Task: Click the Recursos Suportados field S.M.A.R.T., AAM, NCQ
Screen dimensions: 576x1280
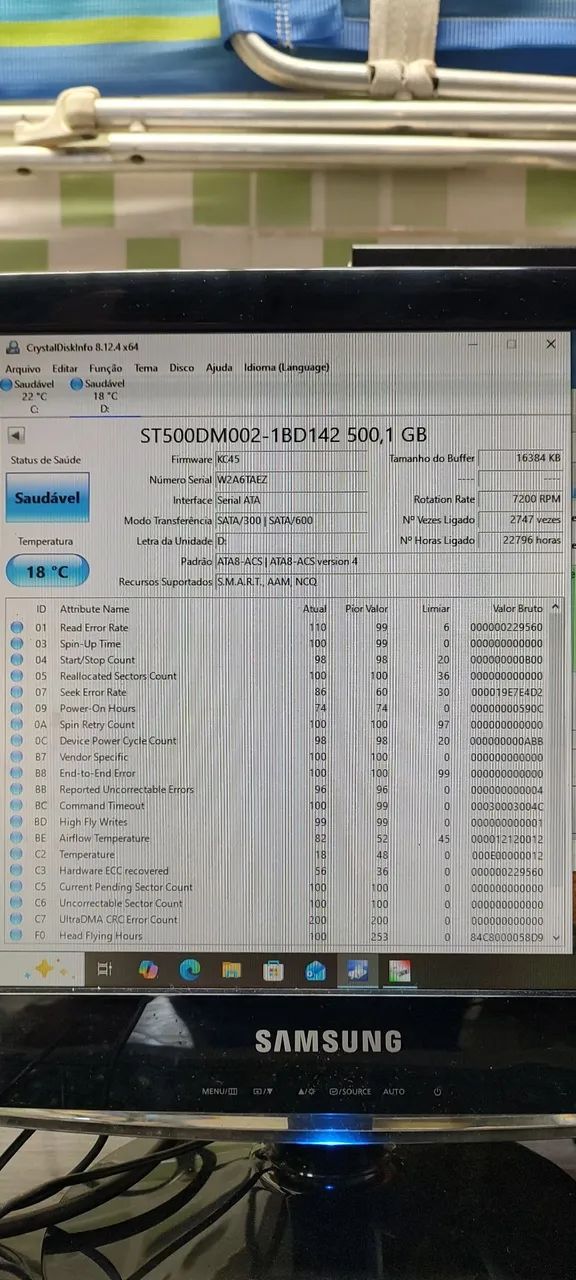Action: [x=390, y=581]
